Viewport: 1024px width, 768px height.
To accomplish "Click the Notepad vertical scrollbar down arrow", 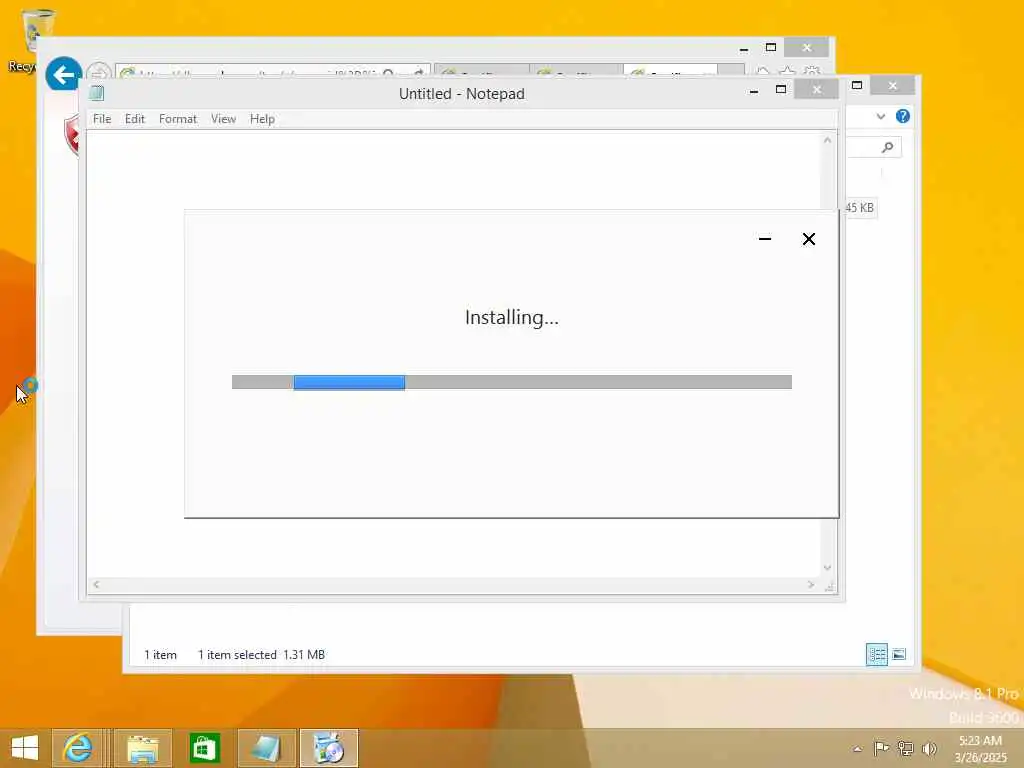I will tap(827, 568).
